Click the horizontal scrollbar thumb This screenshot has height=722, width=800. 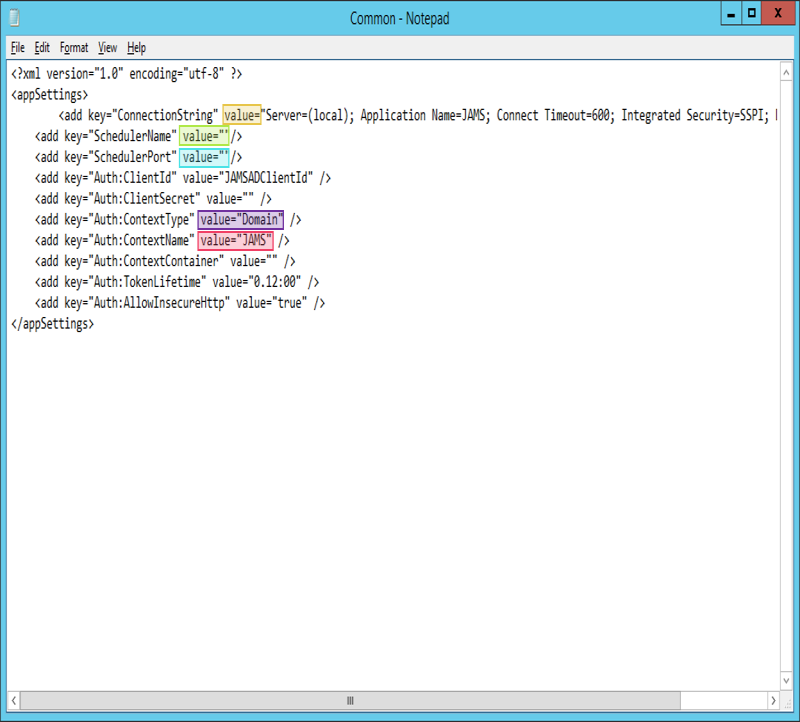tap(350, 701)
